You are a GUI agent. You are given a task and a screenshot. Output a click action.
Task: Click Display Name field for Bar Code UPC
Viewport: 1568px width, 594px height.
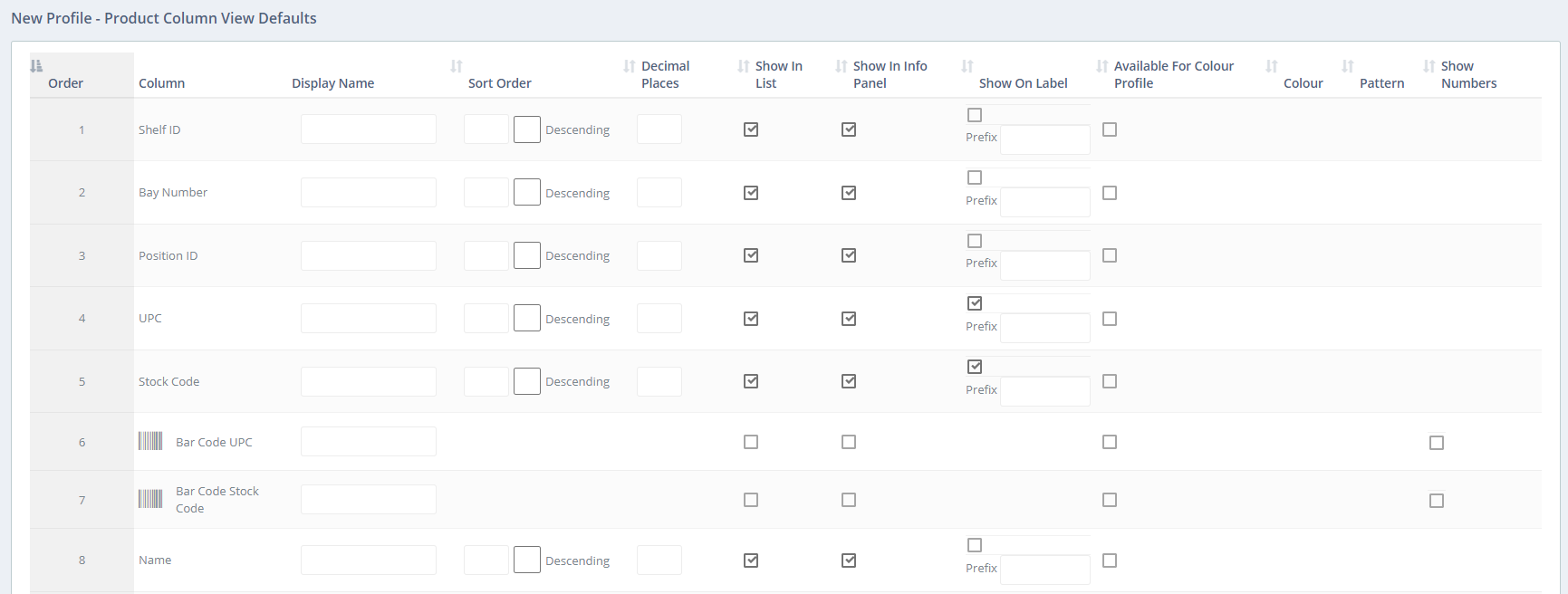coord(369,442)
